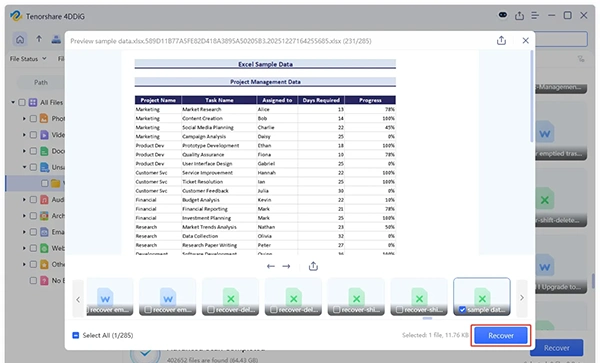600x363 pixels.
Task: Expand the Video category node
Action: click(24, 135)
